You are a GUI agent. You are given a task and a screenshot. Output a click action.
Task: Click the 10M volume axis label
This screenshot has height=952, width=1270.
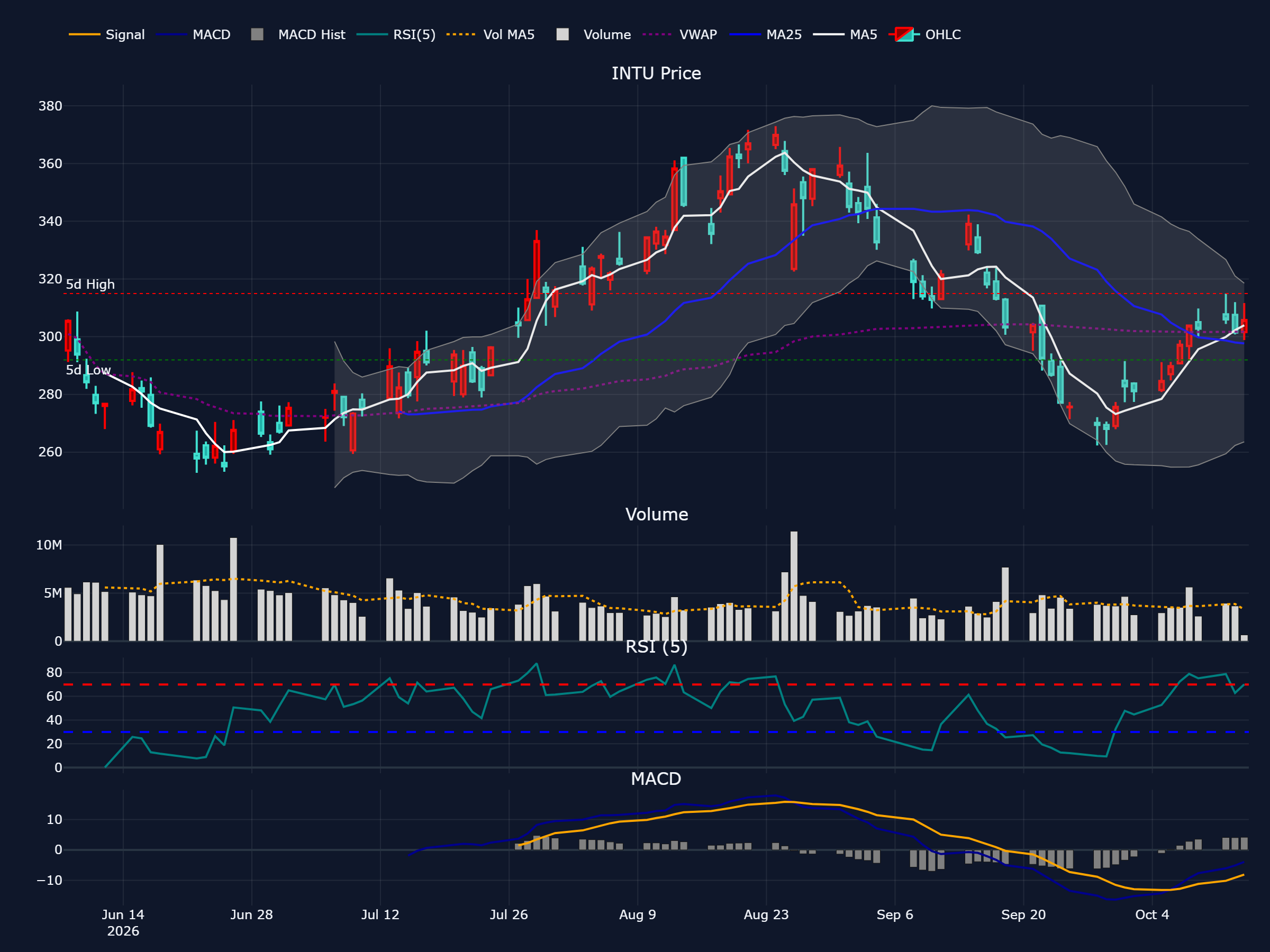(x=49, y=545)
